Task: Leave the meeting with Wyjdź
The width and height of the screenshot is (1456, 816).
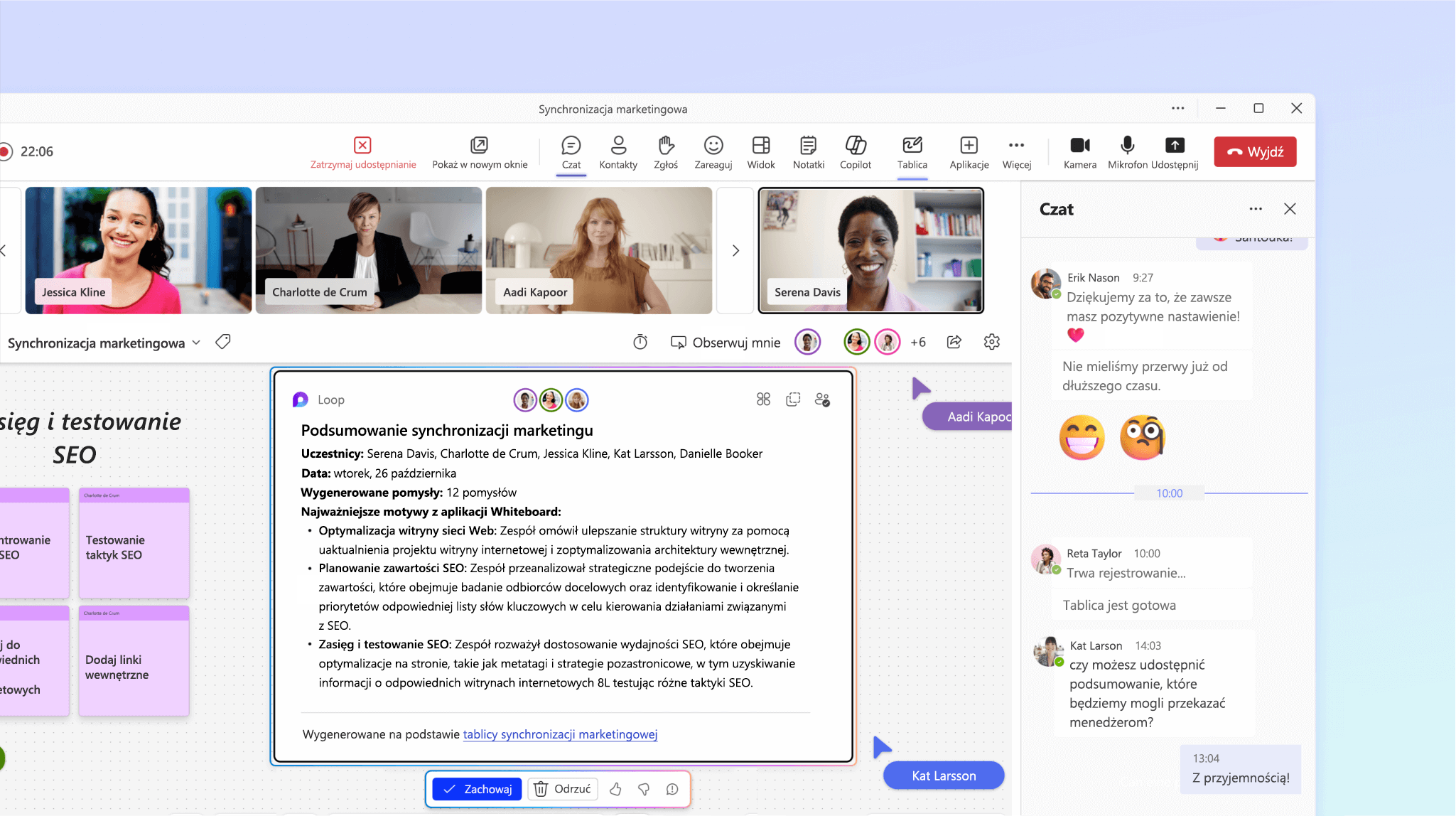Action: (x=1256, y=151)
